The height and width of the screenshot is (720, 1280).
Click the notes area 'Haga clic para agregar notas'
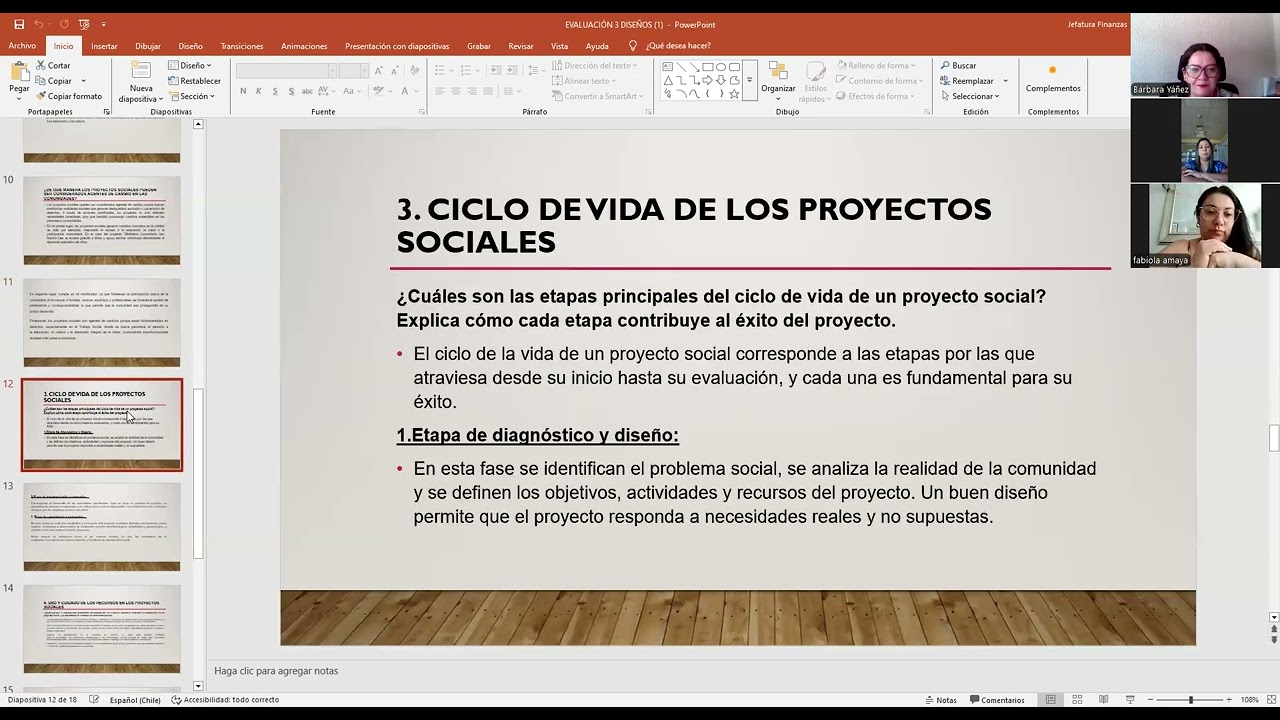(x=276, y=671)
